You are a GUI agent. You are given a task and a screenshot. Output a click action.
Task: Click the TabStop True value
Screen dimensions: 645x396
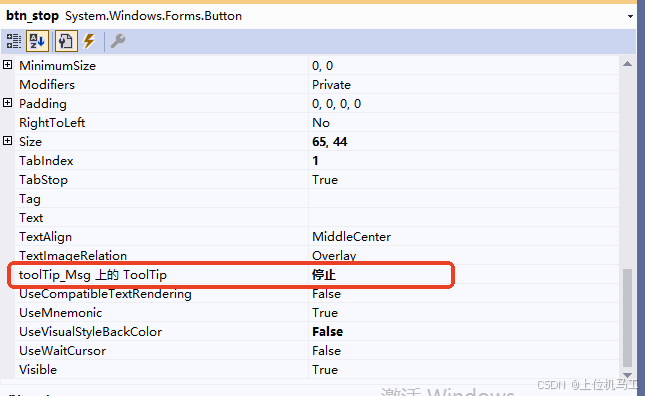(325, 180)
